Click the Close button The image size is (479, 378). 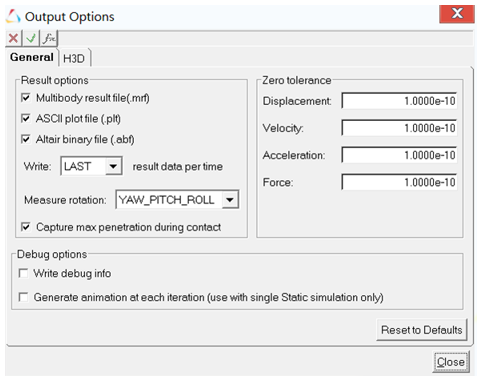451,362
